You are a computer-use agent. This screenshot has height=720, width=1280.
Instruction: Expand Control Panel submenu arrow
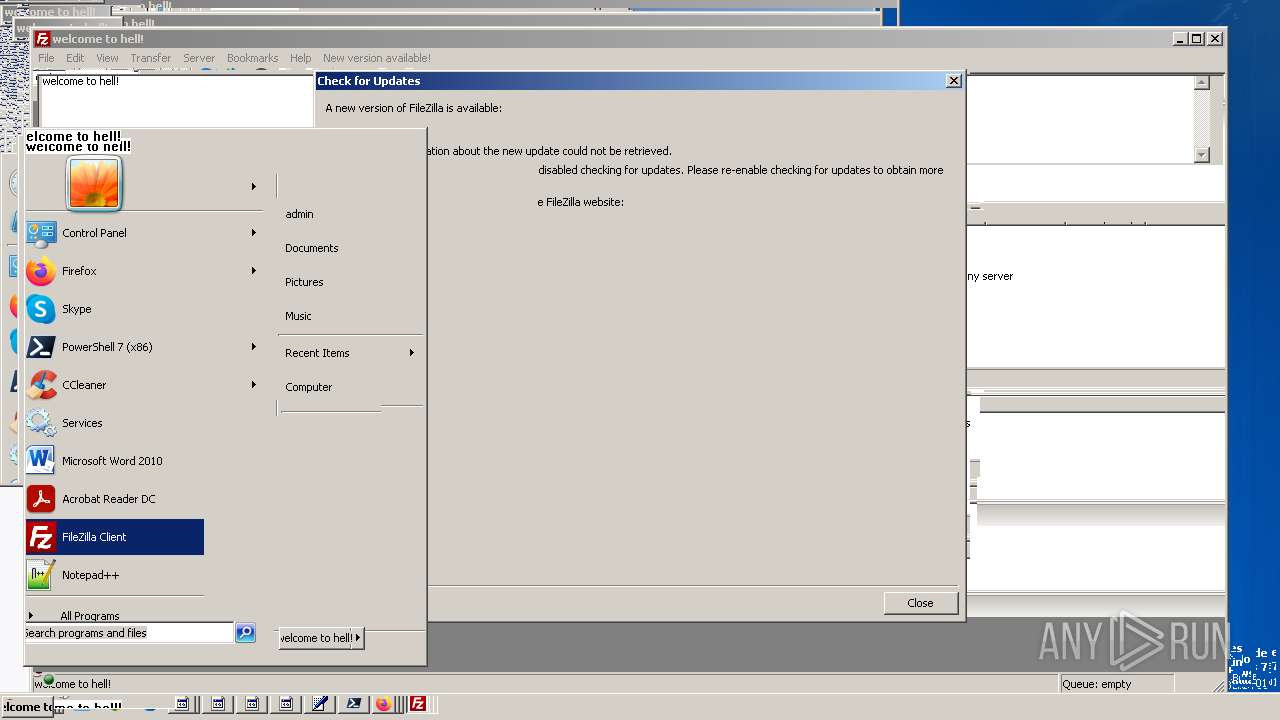click(x=254, y=233)
